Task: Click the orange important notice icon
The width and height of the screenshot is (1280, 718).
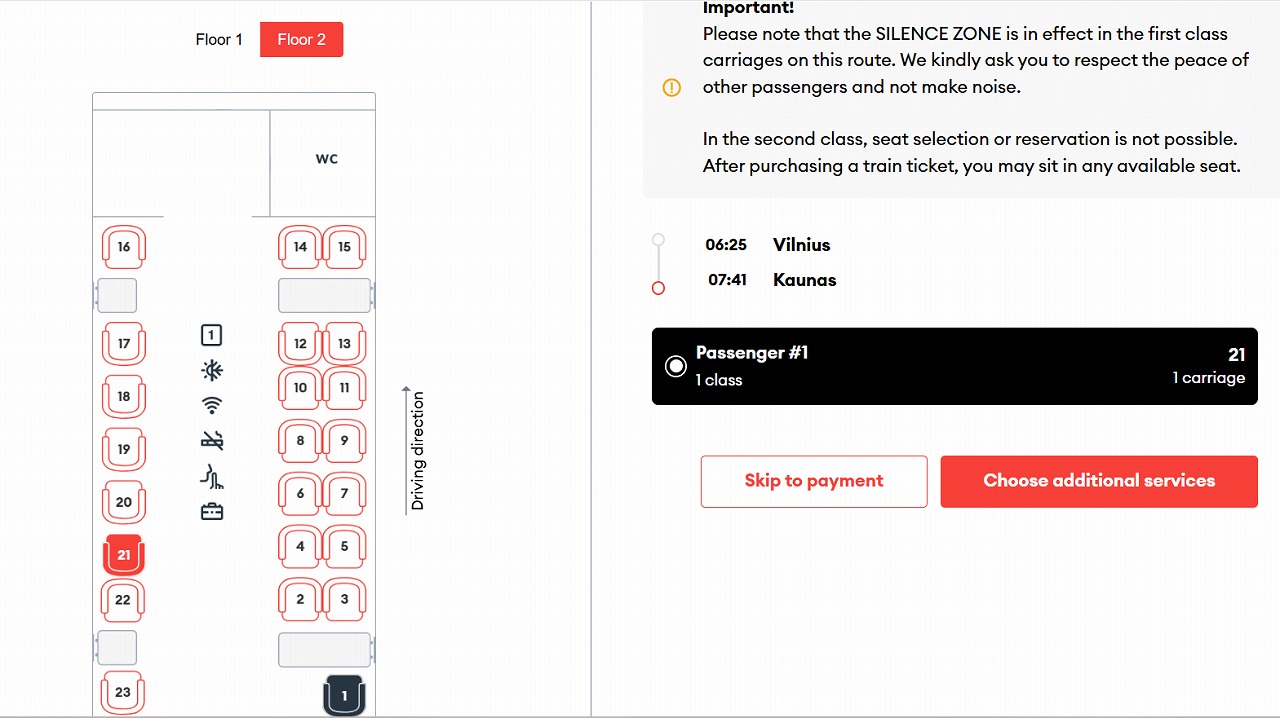Action: (x=672, y=88)
